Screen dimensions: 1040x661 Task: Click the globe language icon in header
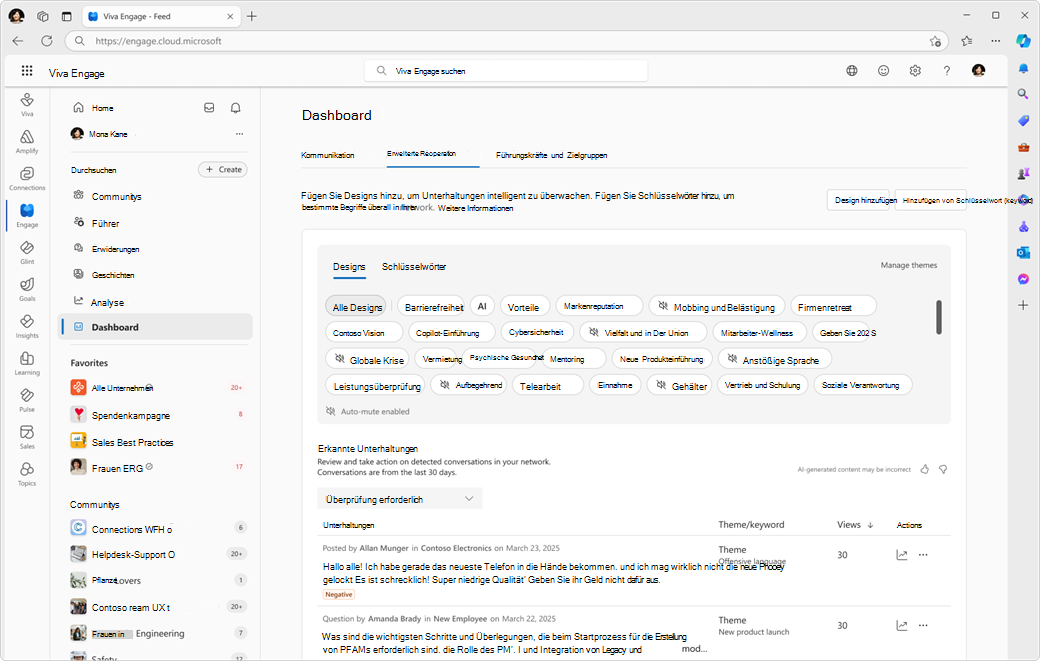click(852, 70)
